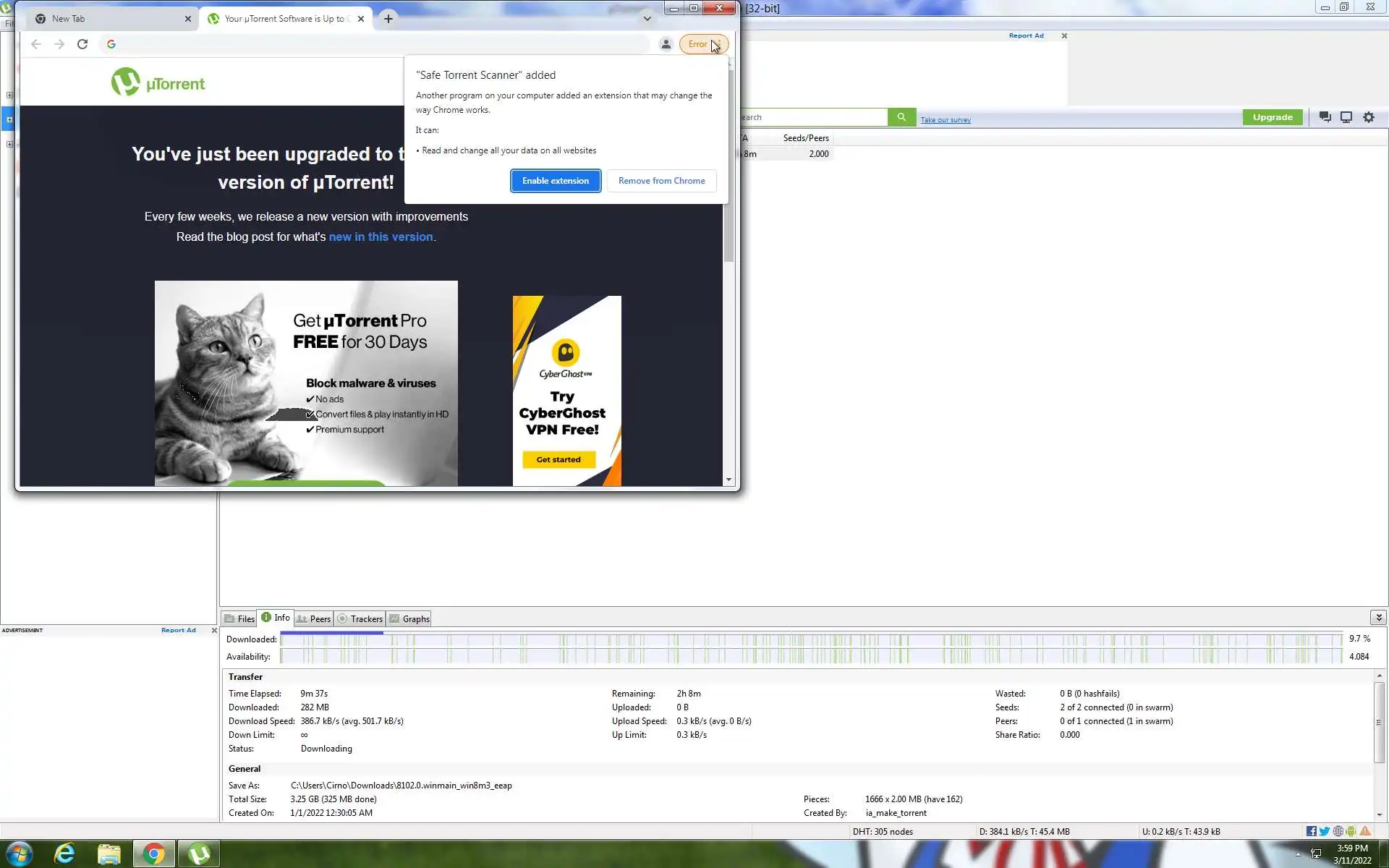Image resolution: width=1389 pixels, height=868 pixels.
Task: Switch to the Trackers tab
Action: point(360,619)
